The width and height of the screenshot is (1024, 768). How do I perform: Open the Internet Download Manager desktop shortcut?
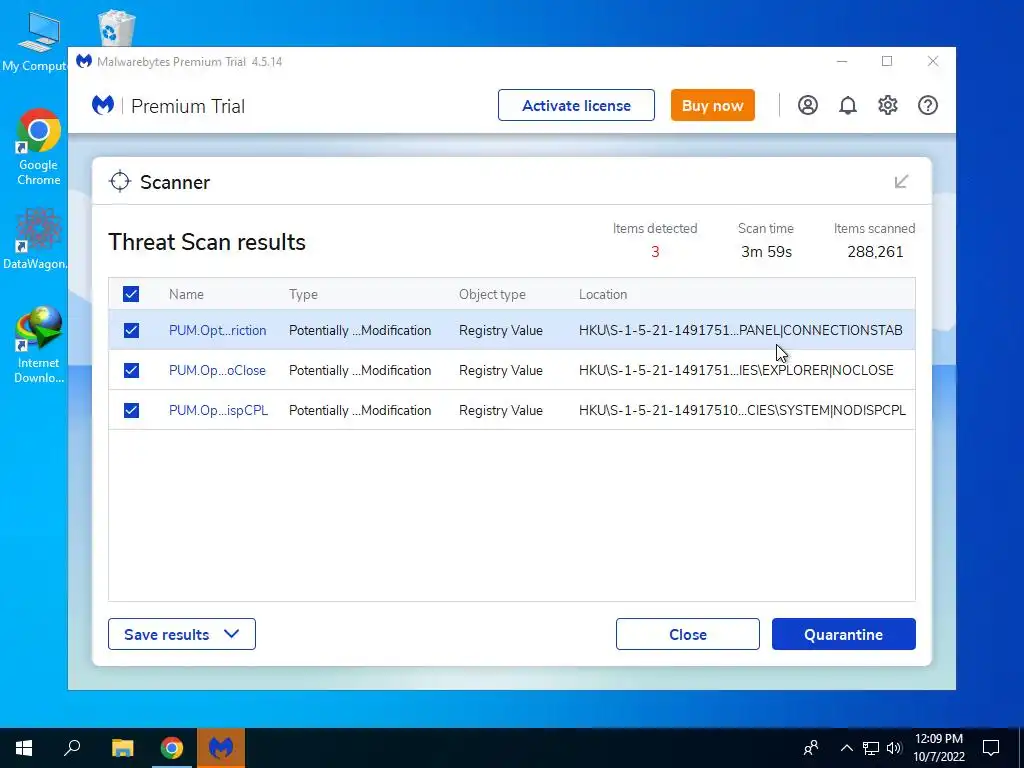(x=39, y=345)
